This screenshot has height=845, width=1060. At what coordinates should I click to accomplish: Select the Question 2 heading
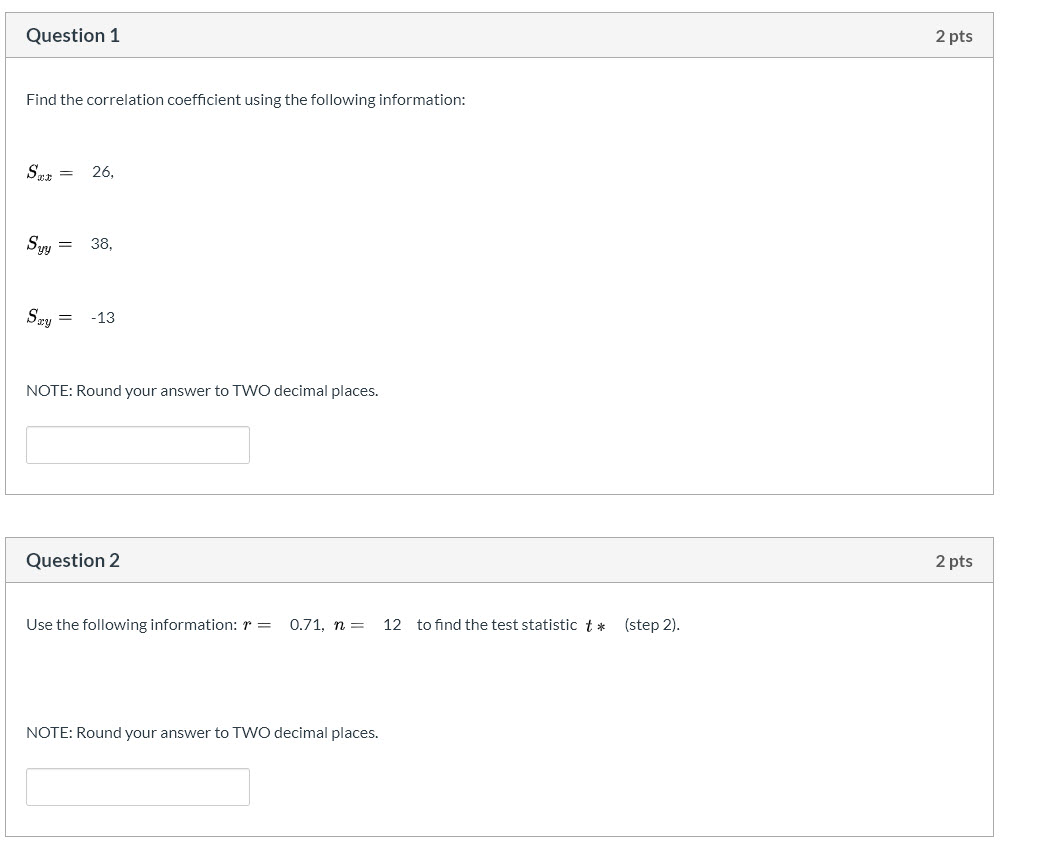point(73,560)
